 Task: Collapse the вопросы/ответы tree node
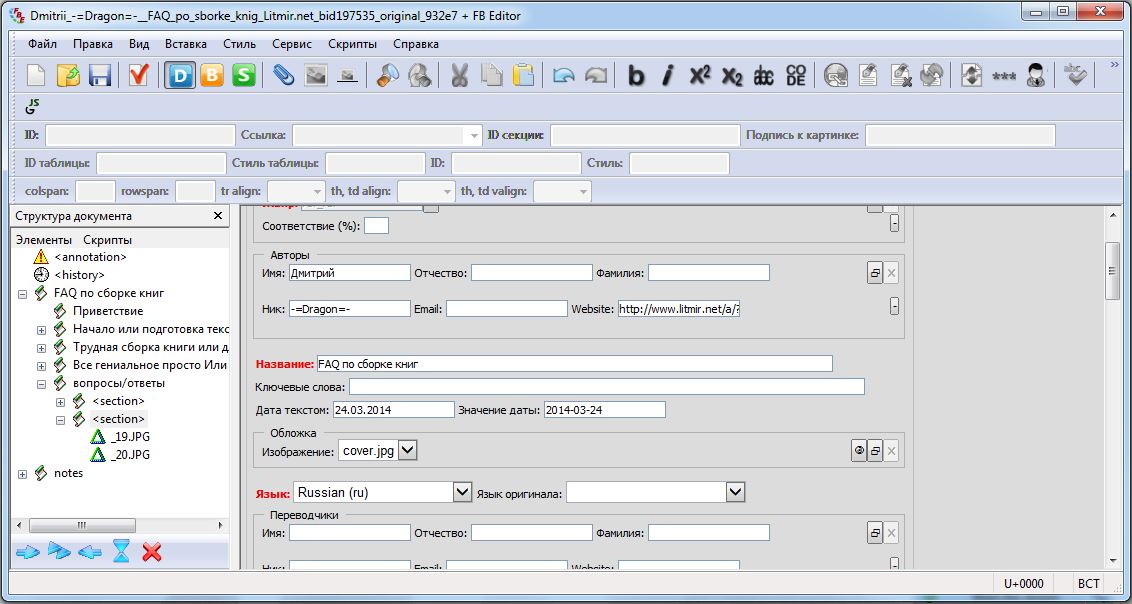click(x=41, y=383)
